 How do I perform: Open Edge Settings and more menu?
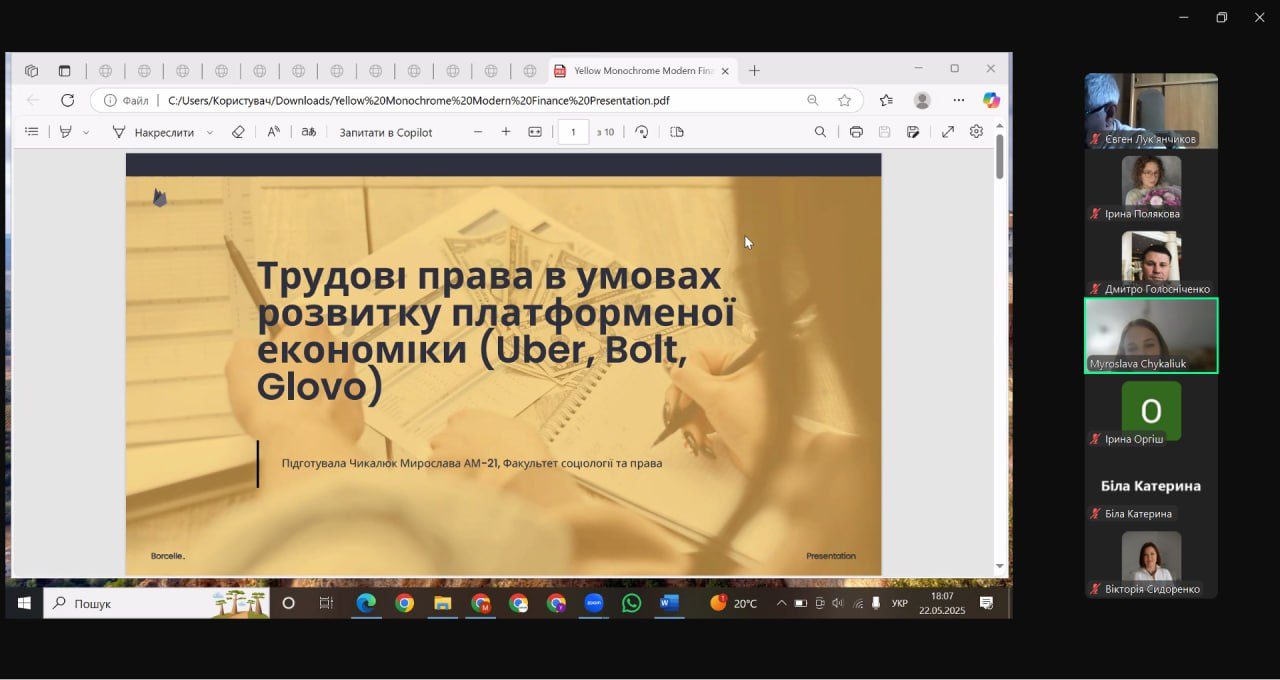(959, 100)
